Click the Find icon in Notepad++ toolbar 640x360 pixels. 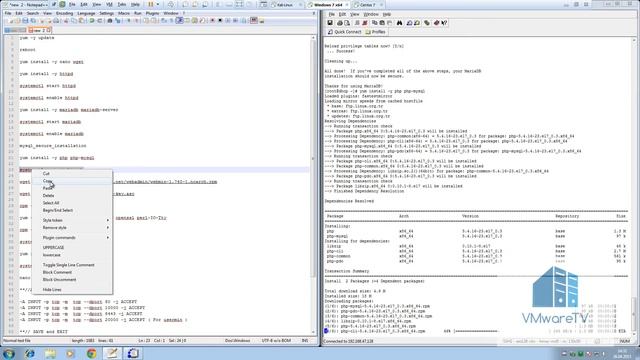pos(110,21)
